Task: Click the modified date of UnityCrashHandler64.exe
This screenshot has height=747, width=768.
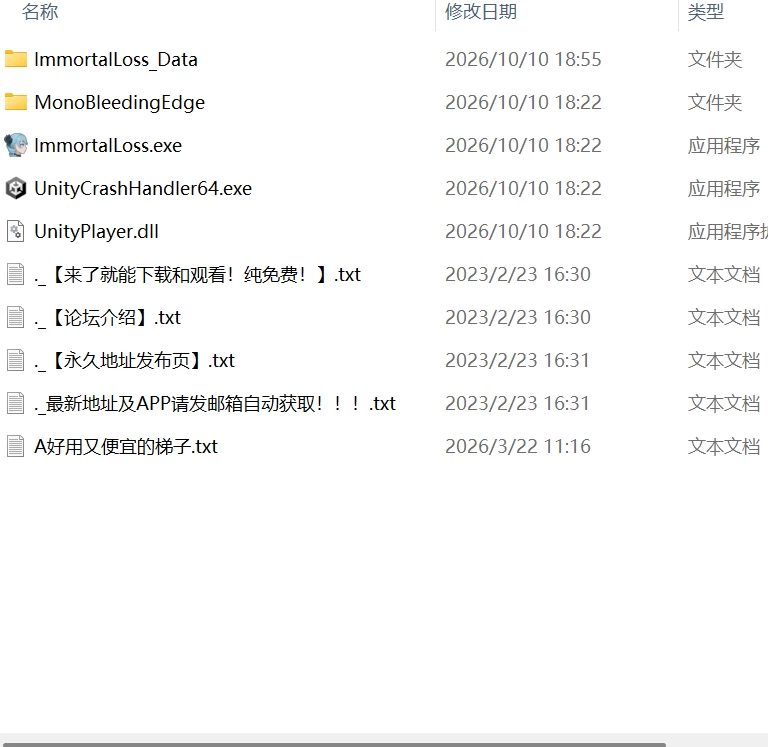Action: pyautogui.click(x=523, y=189)
